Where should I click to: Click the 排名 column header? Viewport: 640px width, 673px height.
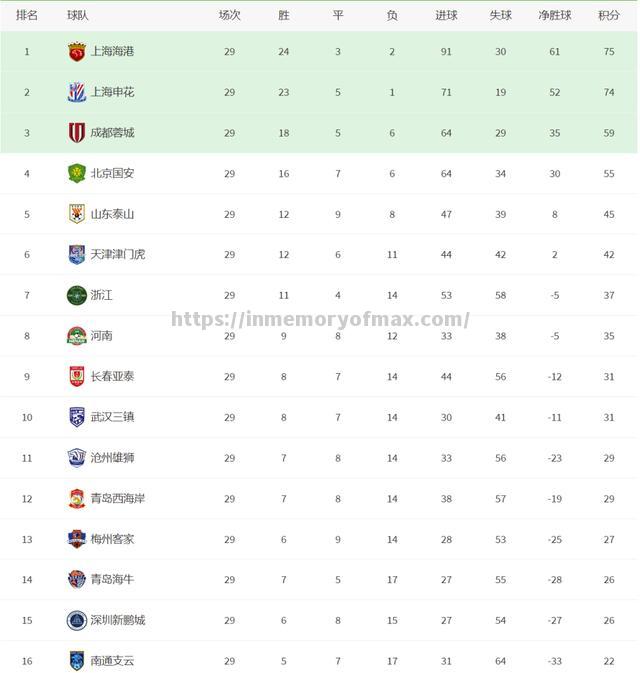coord(27,15)
